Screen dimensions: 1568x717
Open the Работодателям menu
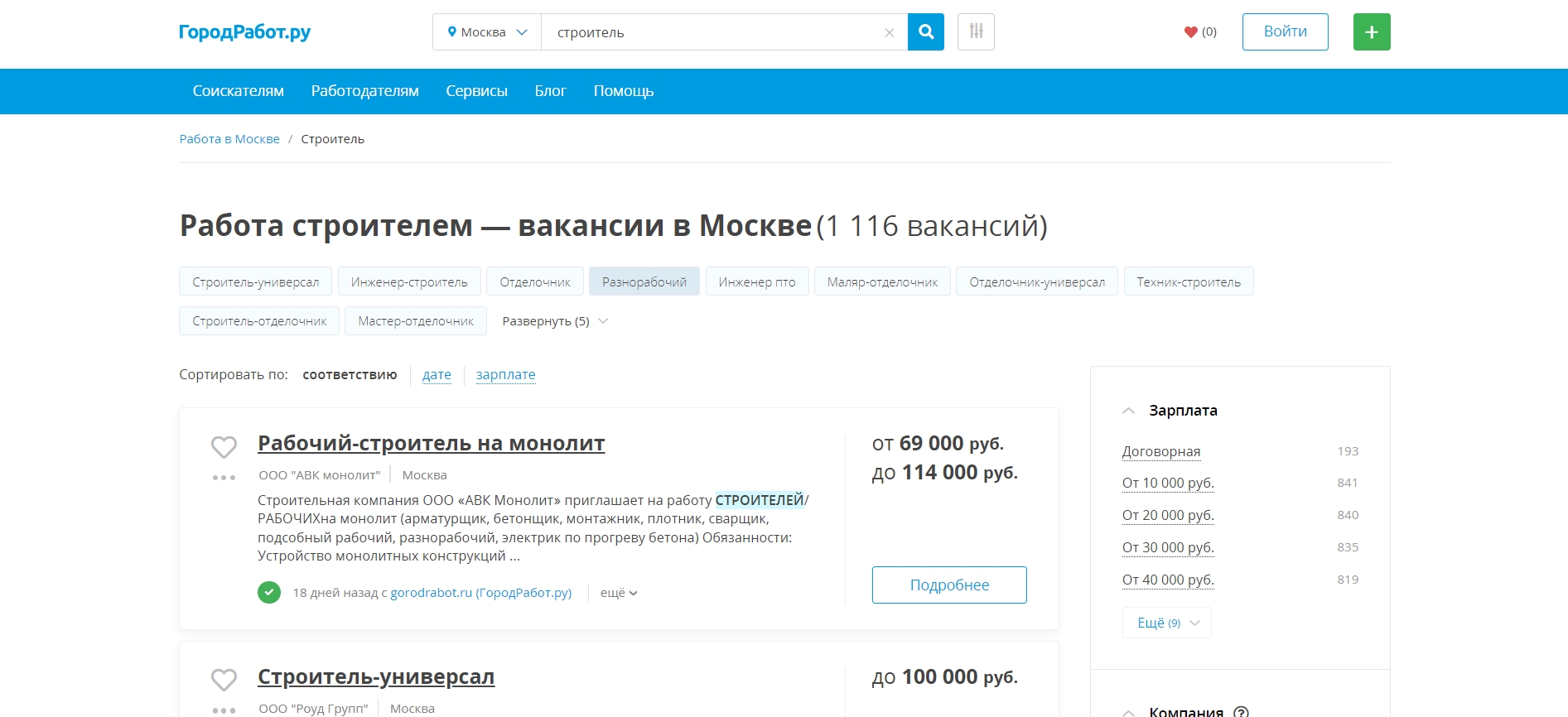(365, 91)
